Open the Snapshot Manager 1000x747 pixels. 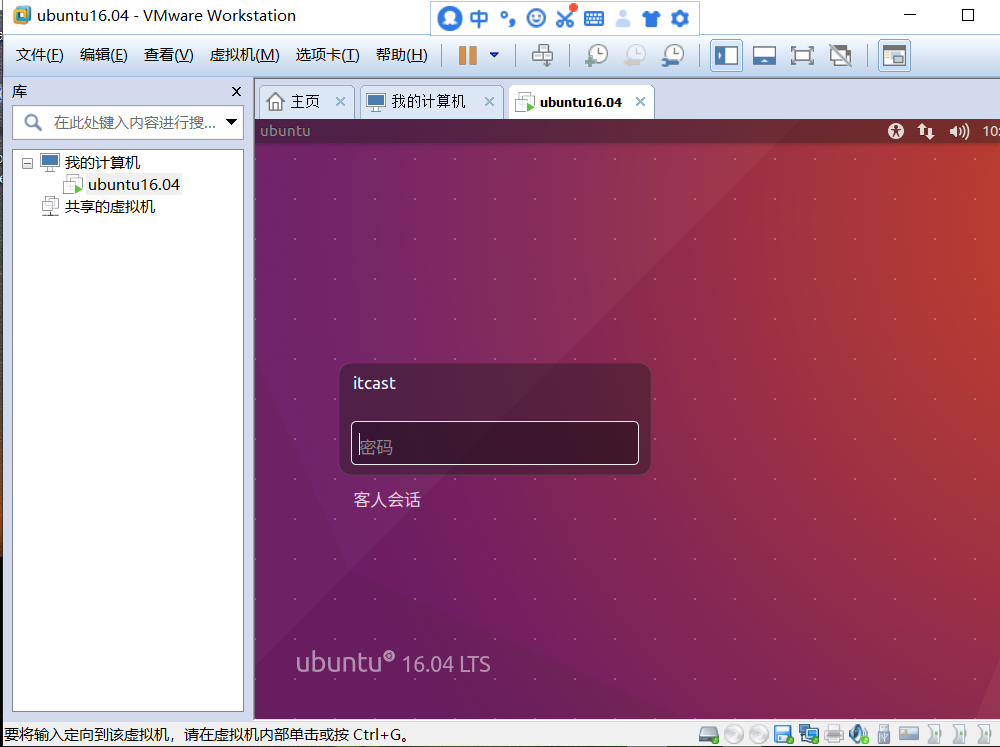point(671,56)
